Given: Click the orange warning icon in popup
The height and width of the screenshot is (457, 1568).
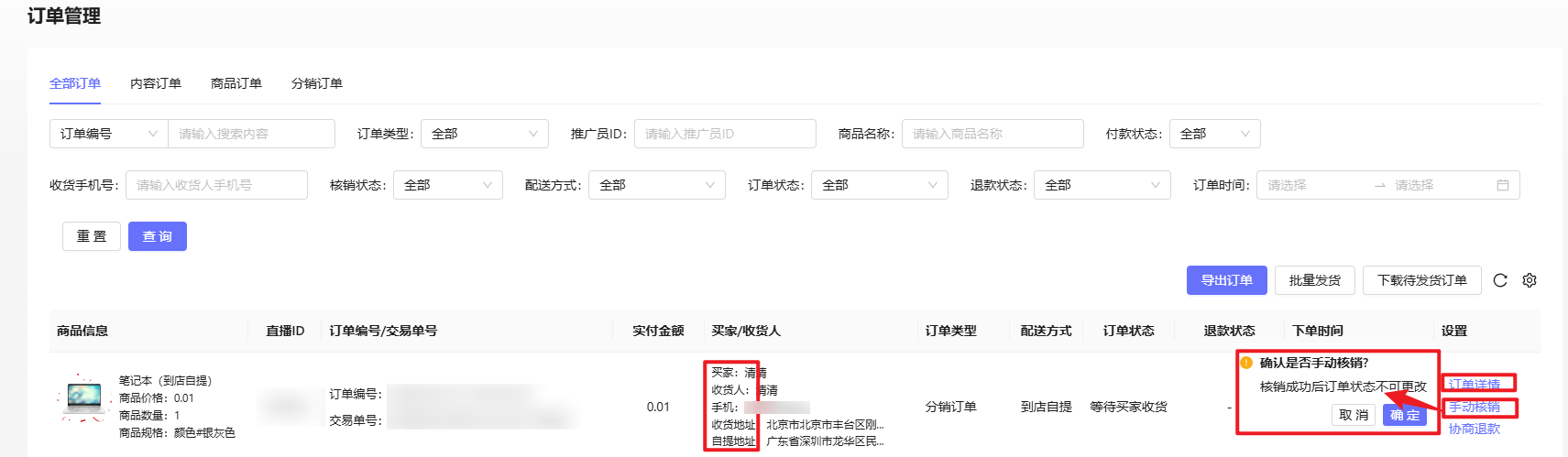Looking at the screenshot, I should [x=1246, y=363].
